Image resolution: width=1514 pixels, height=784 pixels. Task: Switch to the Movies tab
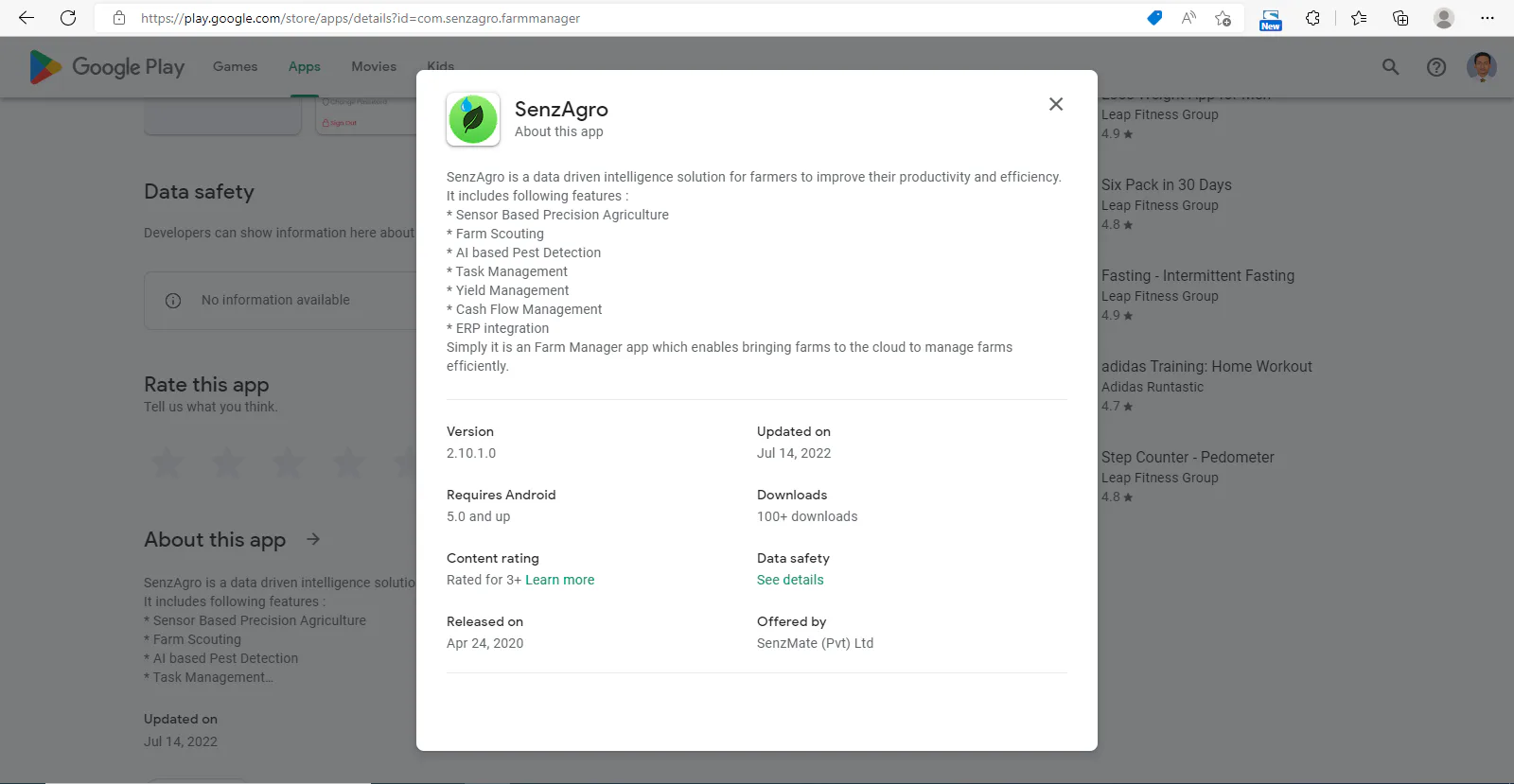click(374, 66)
